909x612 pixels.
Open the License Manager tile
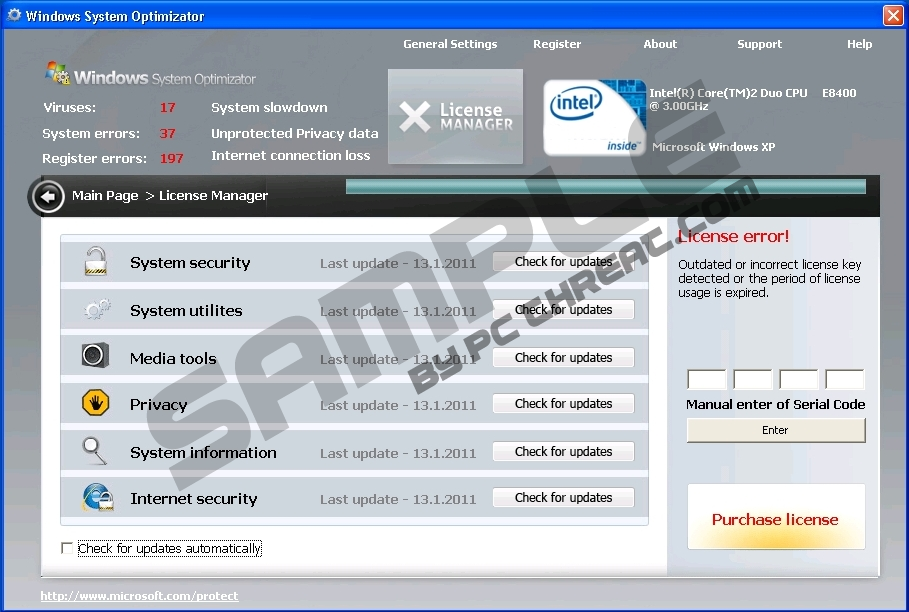coord(455,116)
